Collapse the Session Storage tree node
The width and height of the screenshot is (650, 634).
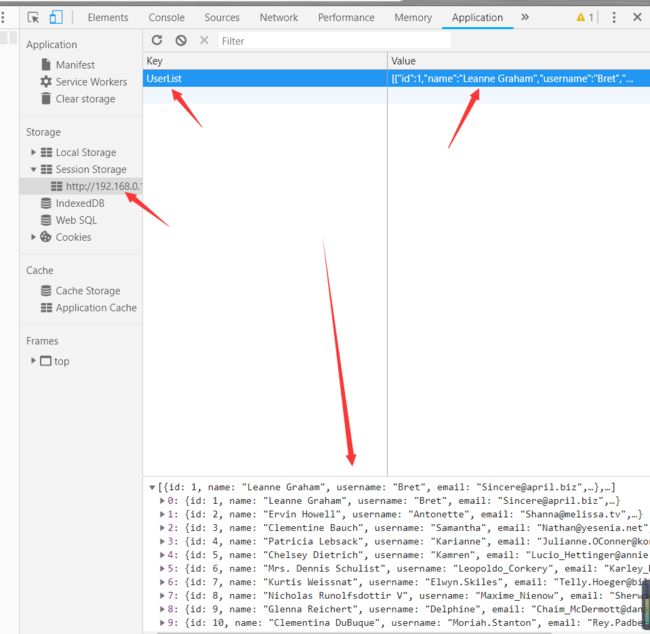[34, 169]
